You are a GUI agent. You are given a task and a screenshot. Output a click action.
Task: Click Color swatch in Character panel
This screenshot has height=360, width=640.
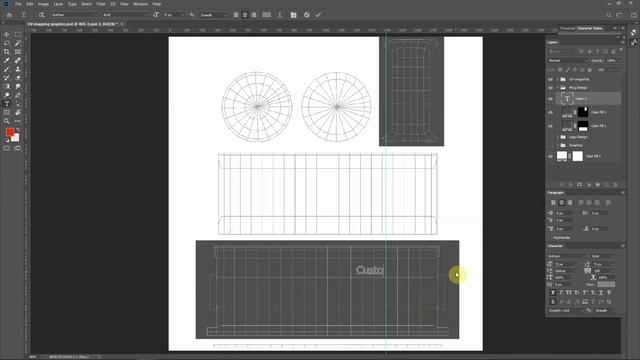(606, 284)
